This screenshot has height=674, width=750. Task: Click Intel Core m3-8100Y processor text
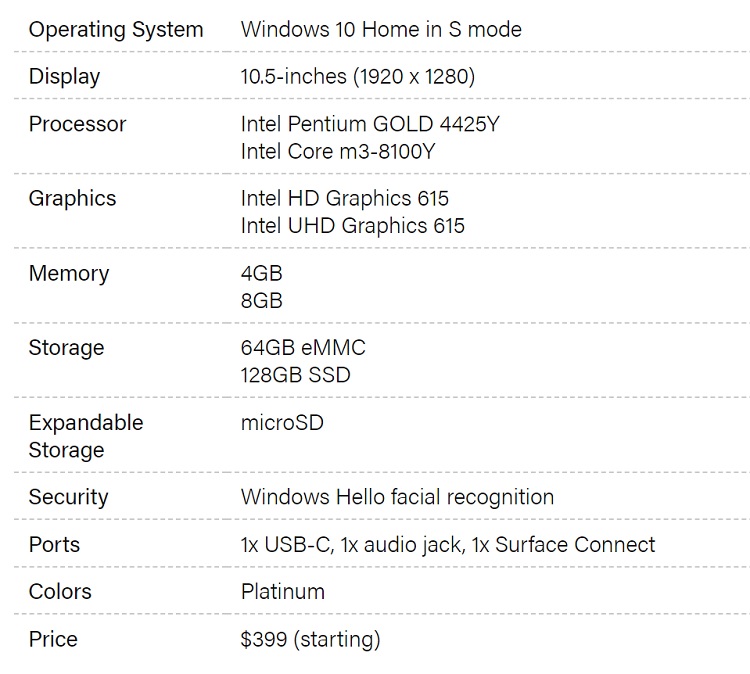click(338, 152)
